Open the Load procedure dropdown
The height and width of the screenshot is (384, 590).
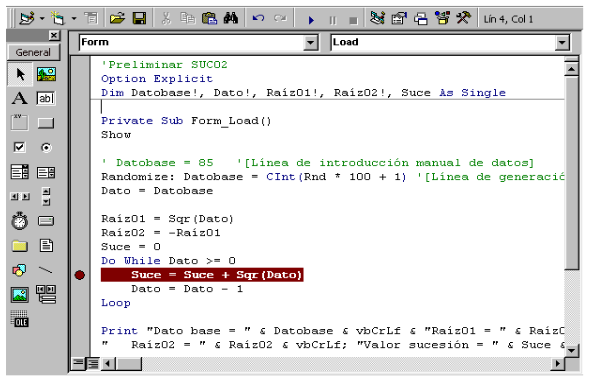click(x=562, y=42)
